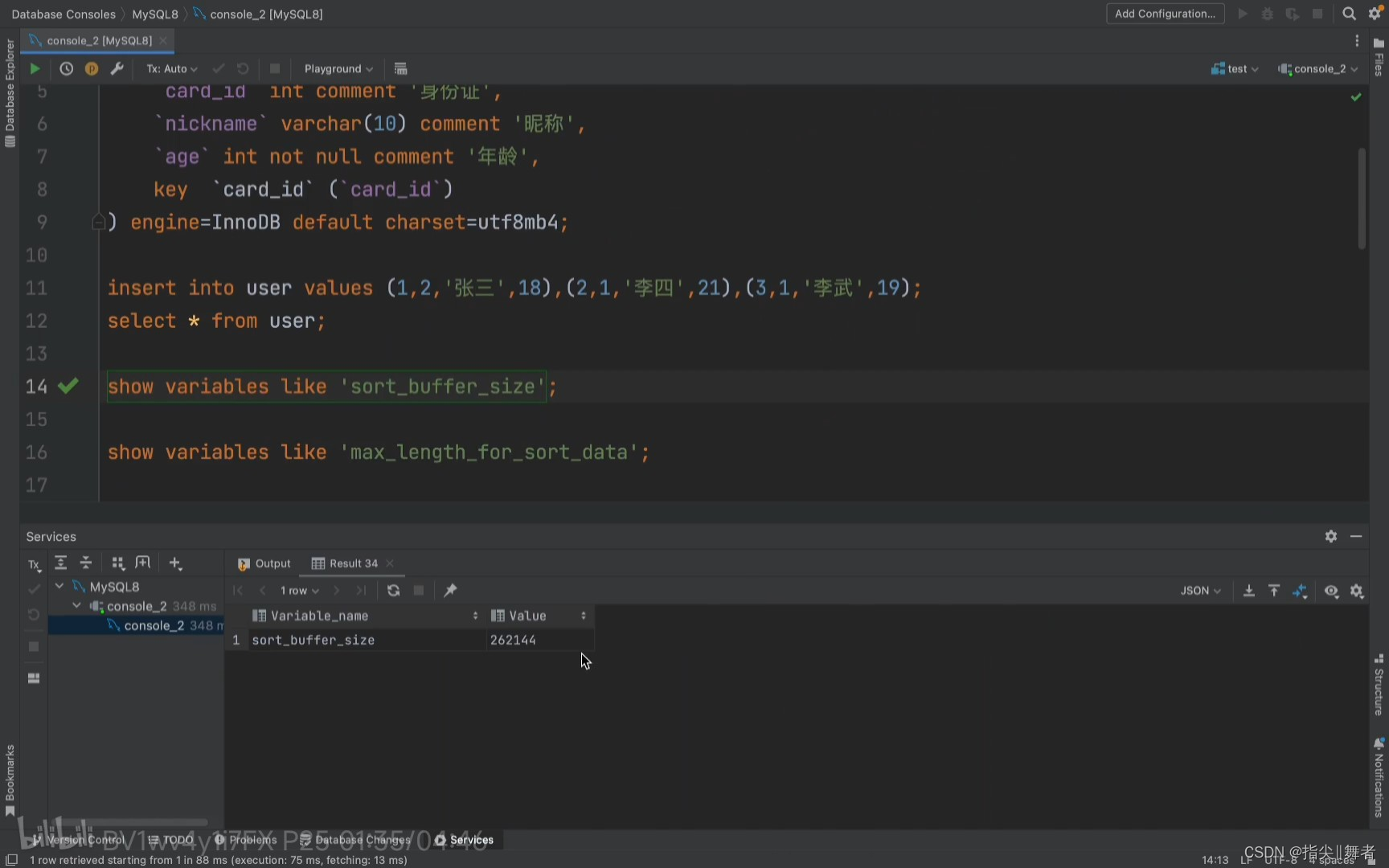Image resolution: width=1389 pixels, height=868 pixels.
Task: Sort by the Value column header
Action: point(539,616)
